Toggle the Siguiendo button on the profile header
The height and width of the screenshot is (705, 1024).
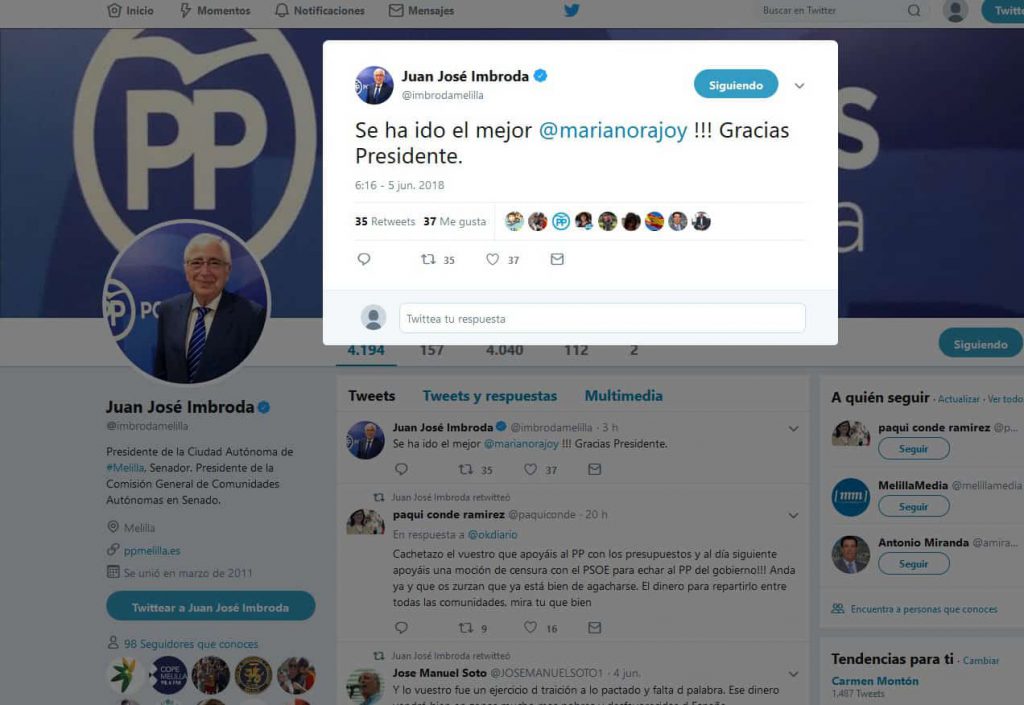pos(980,344)
